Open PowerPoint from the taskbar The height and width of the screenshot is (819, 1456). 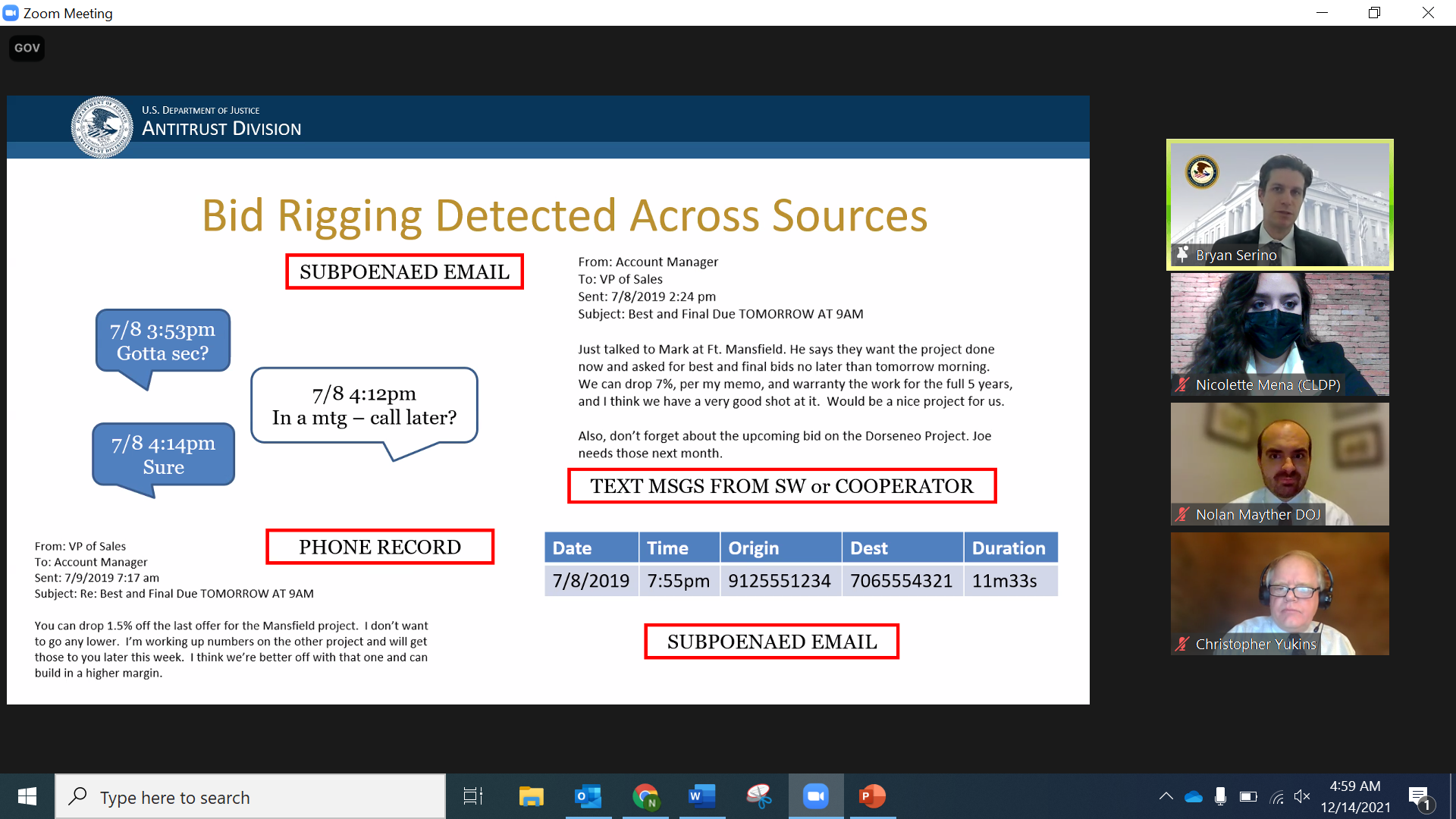pos(873,796)
